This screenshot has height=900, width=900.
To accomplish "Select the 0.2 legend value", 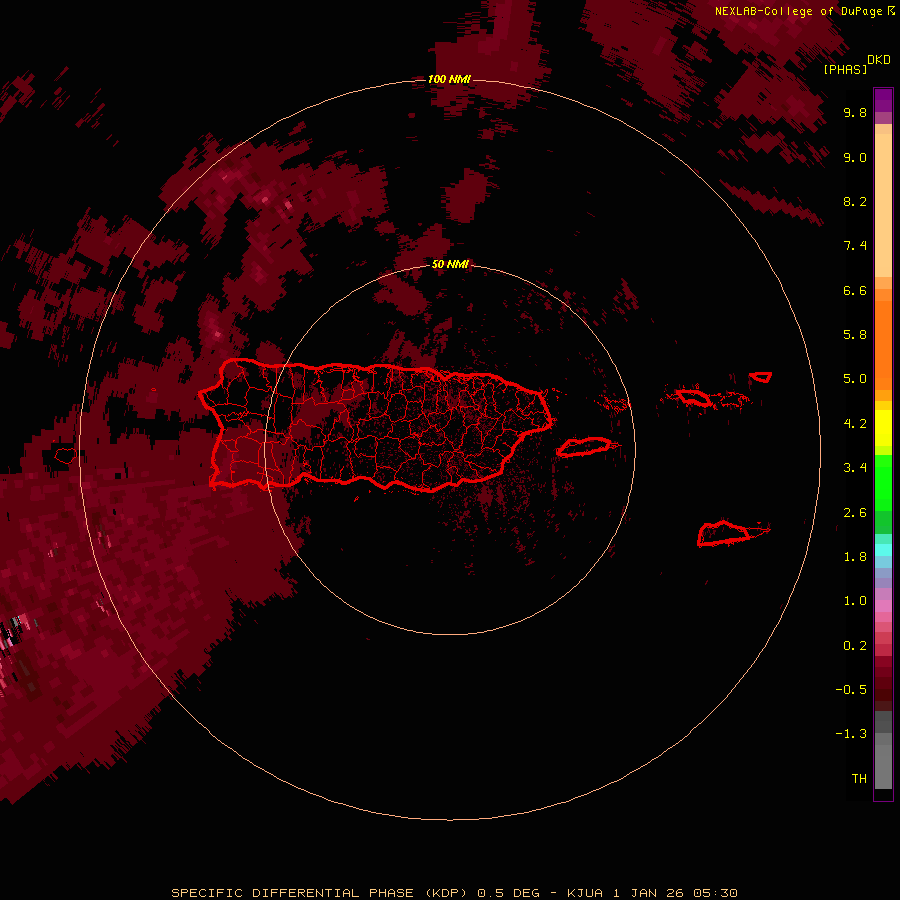I will click(x=855, y=646).
